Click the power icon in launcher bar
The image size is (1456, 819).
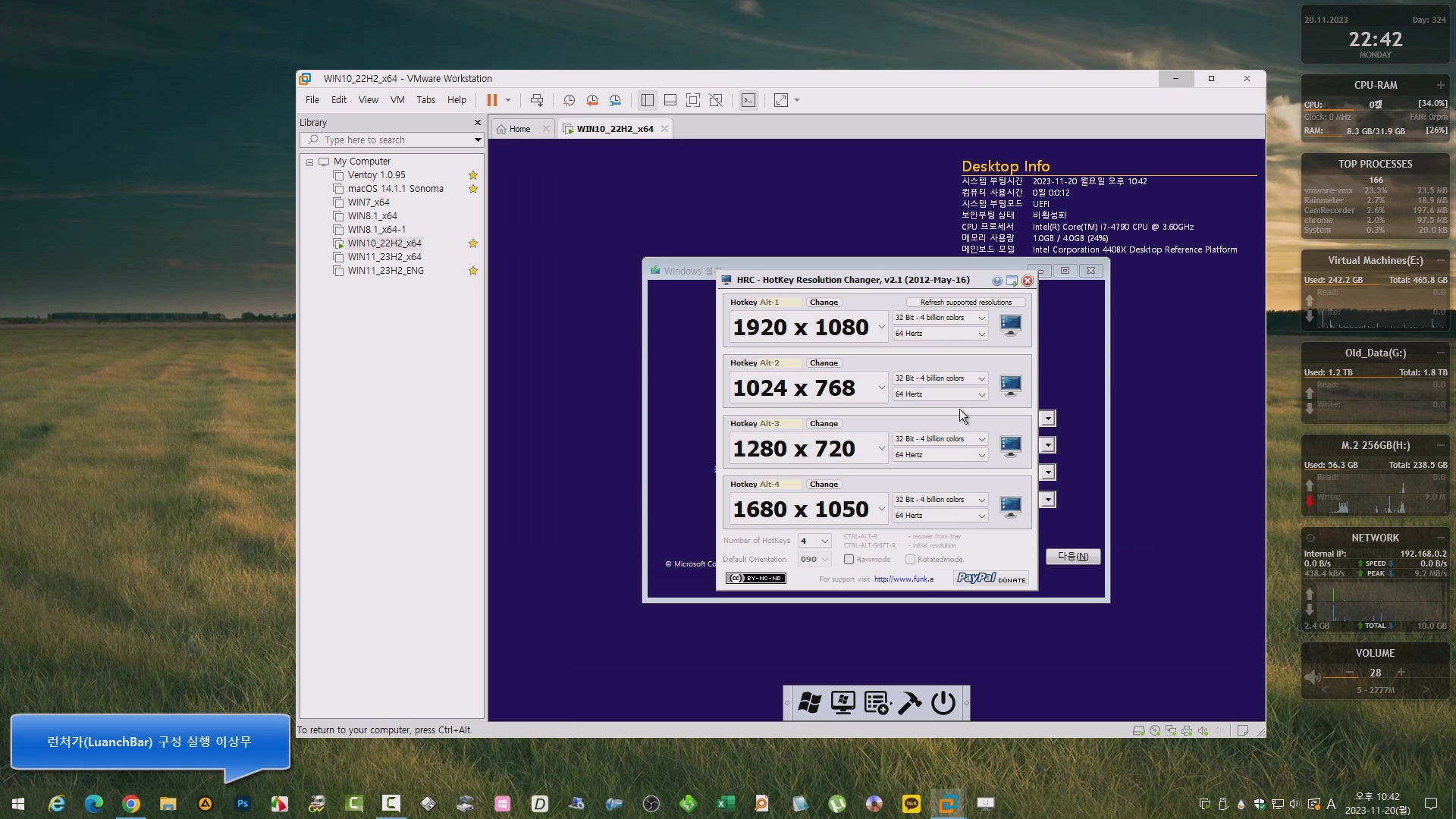pos(943,703)
